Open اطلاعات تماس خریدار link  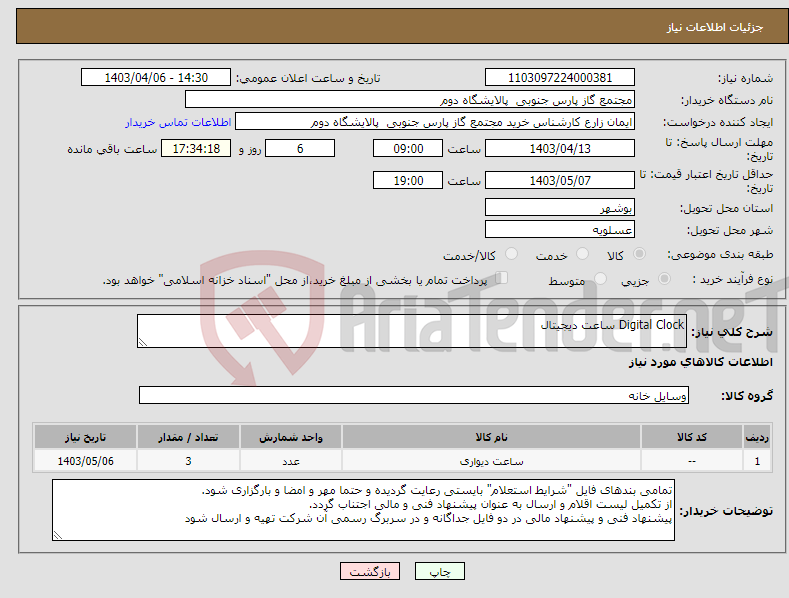(x=178, y=122)
